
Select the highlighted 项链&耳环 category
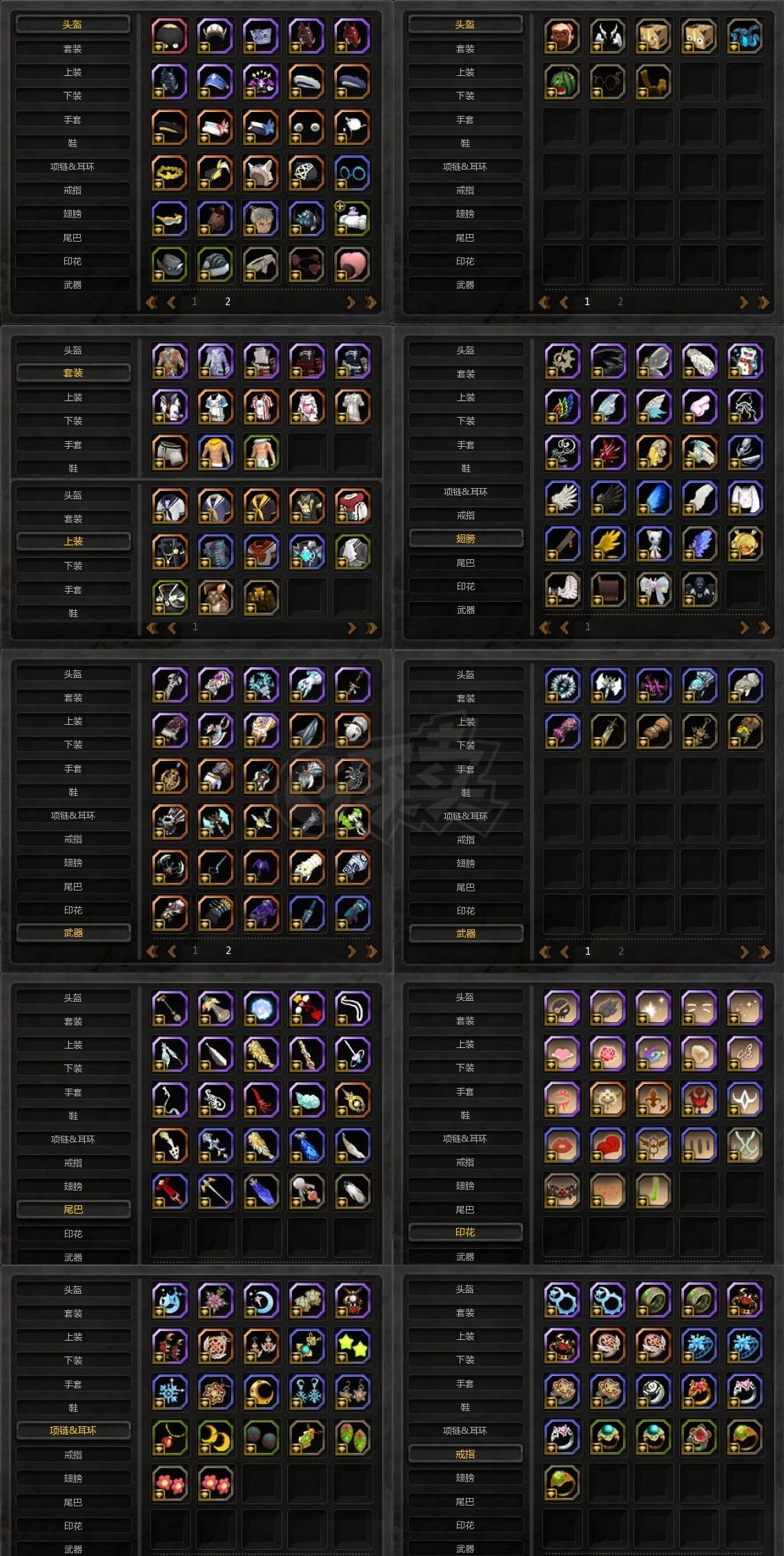coord(73,1430)
